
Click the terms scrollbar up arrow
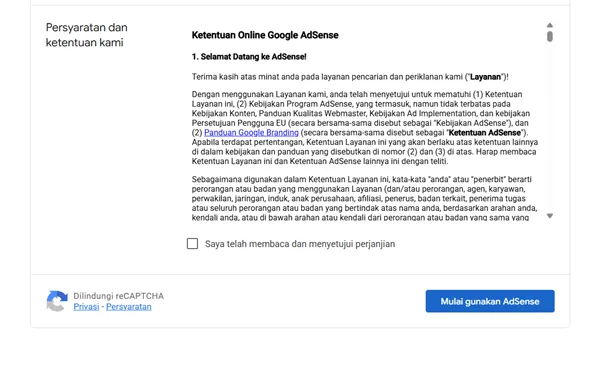550,25
